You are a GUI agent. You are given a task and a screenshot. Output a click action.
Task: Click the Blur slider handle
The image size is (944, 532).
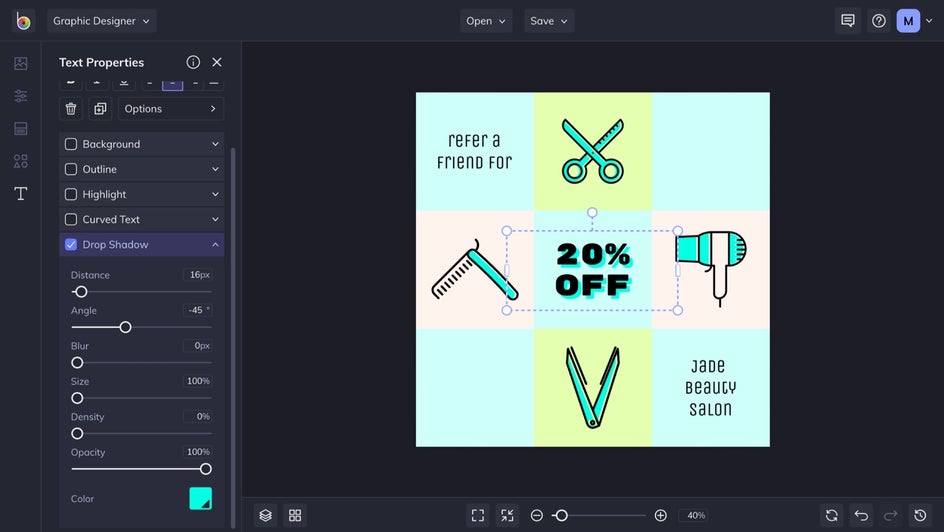pos(77,363)
